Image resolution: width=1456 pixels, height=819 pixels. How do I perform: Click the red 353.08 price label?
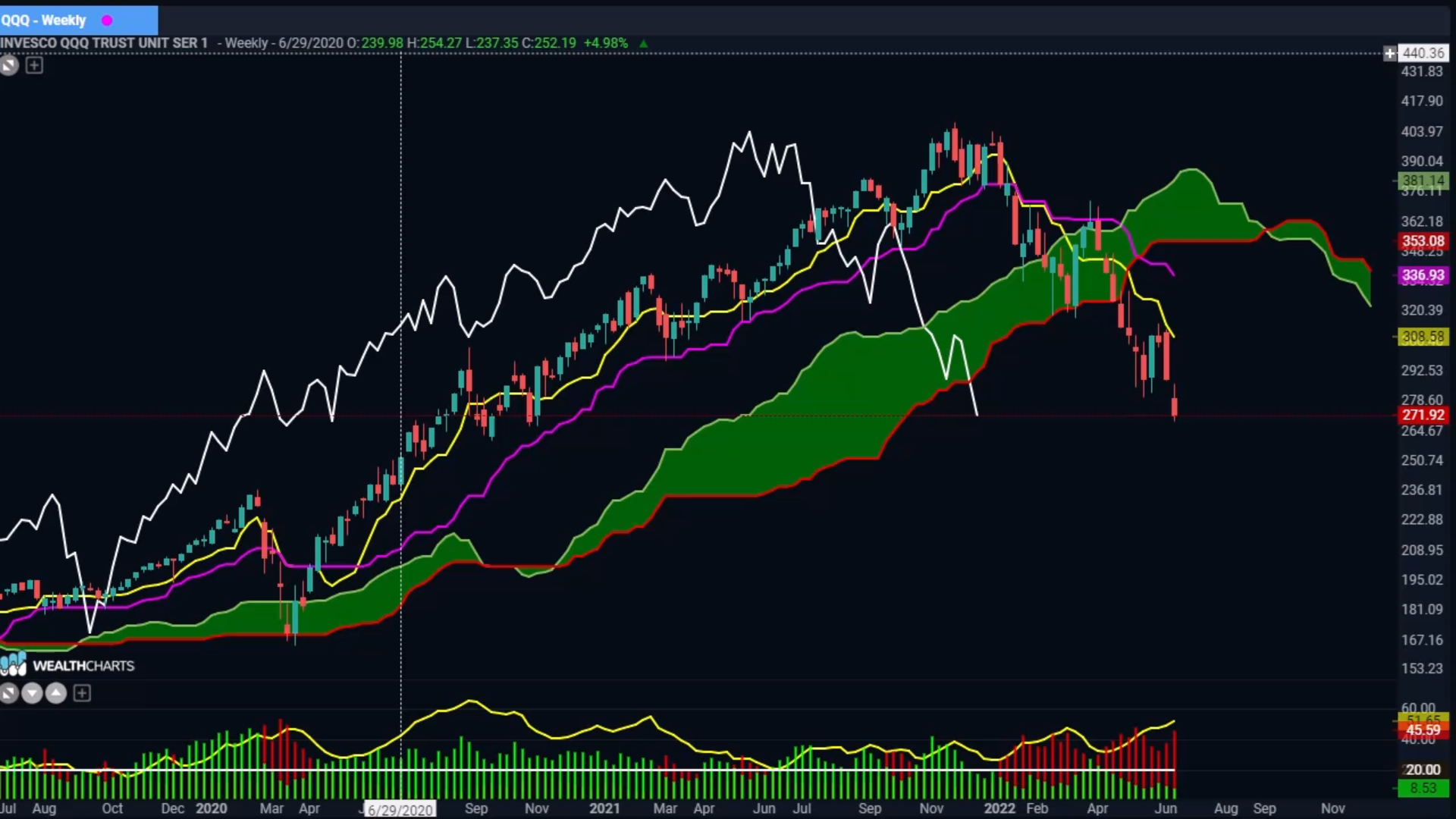pyautogui.click(x=1423, y=241)
